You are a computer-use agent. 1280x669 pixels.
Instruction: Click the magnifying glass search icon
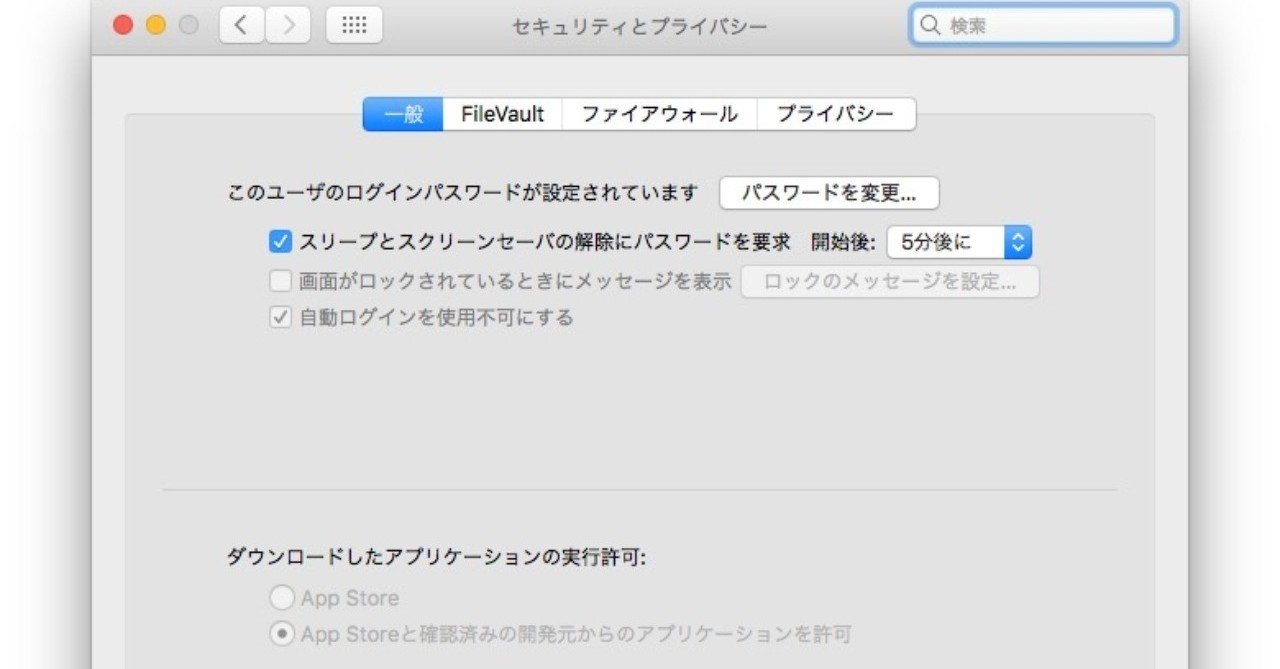(x=930, y=26)
